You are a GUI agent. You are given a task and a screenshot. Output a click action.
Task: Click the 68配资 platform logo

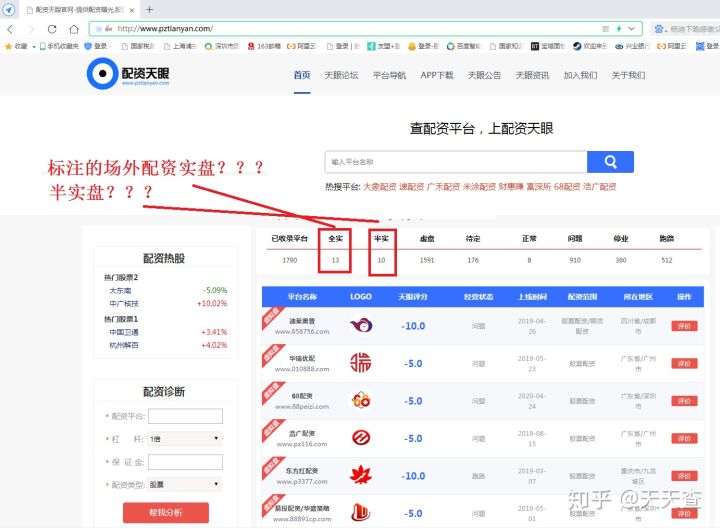(x=361, y=400)
